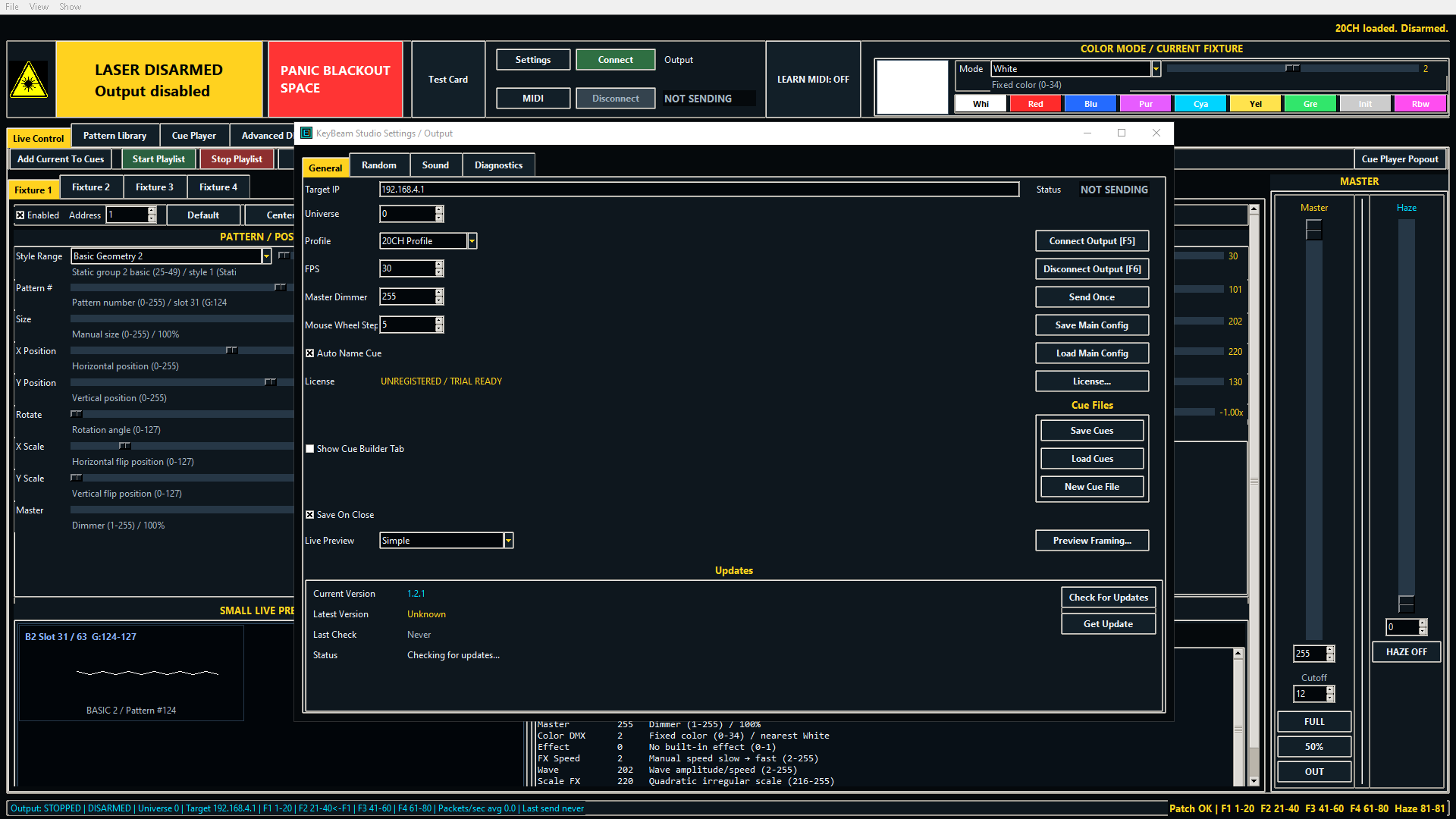
Task: Increase Master Dimmer with stepper up arrow
Action: (439, 293)
